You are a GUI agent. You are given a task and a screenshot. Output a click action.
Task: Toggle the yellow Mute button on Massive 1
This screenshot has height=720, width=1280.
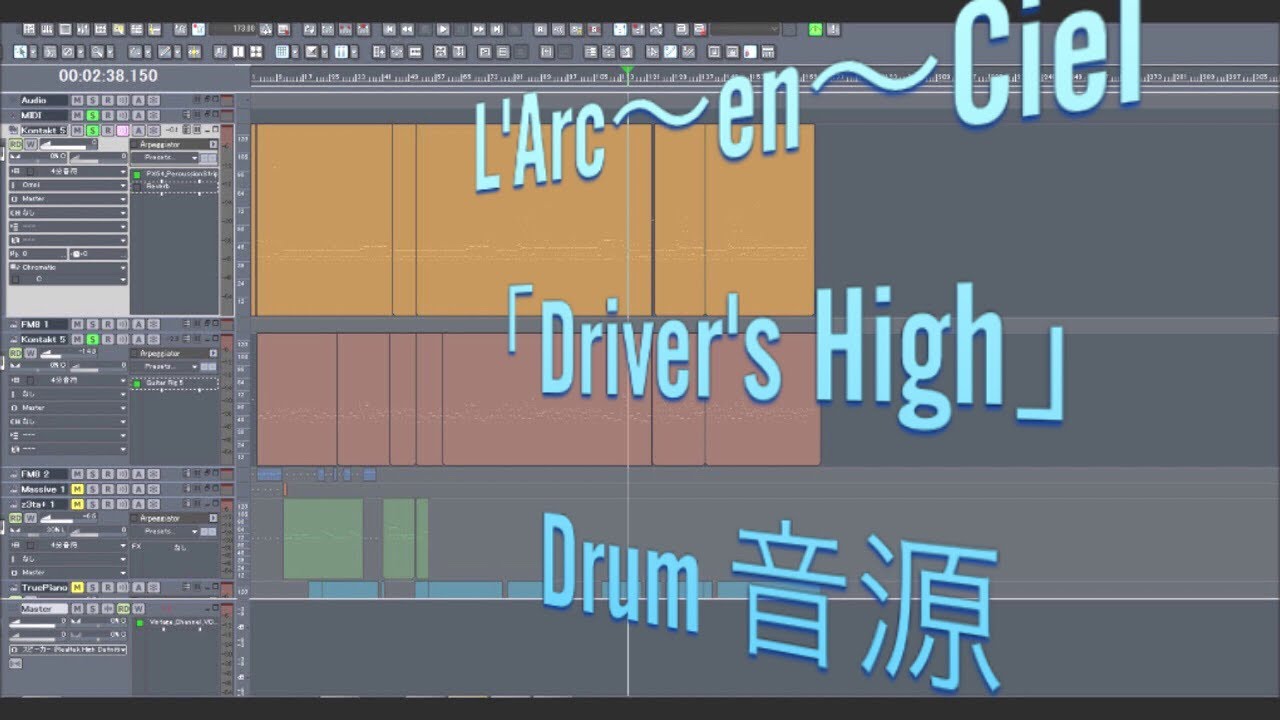(x=77, y=489)
